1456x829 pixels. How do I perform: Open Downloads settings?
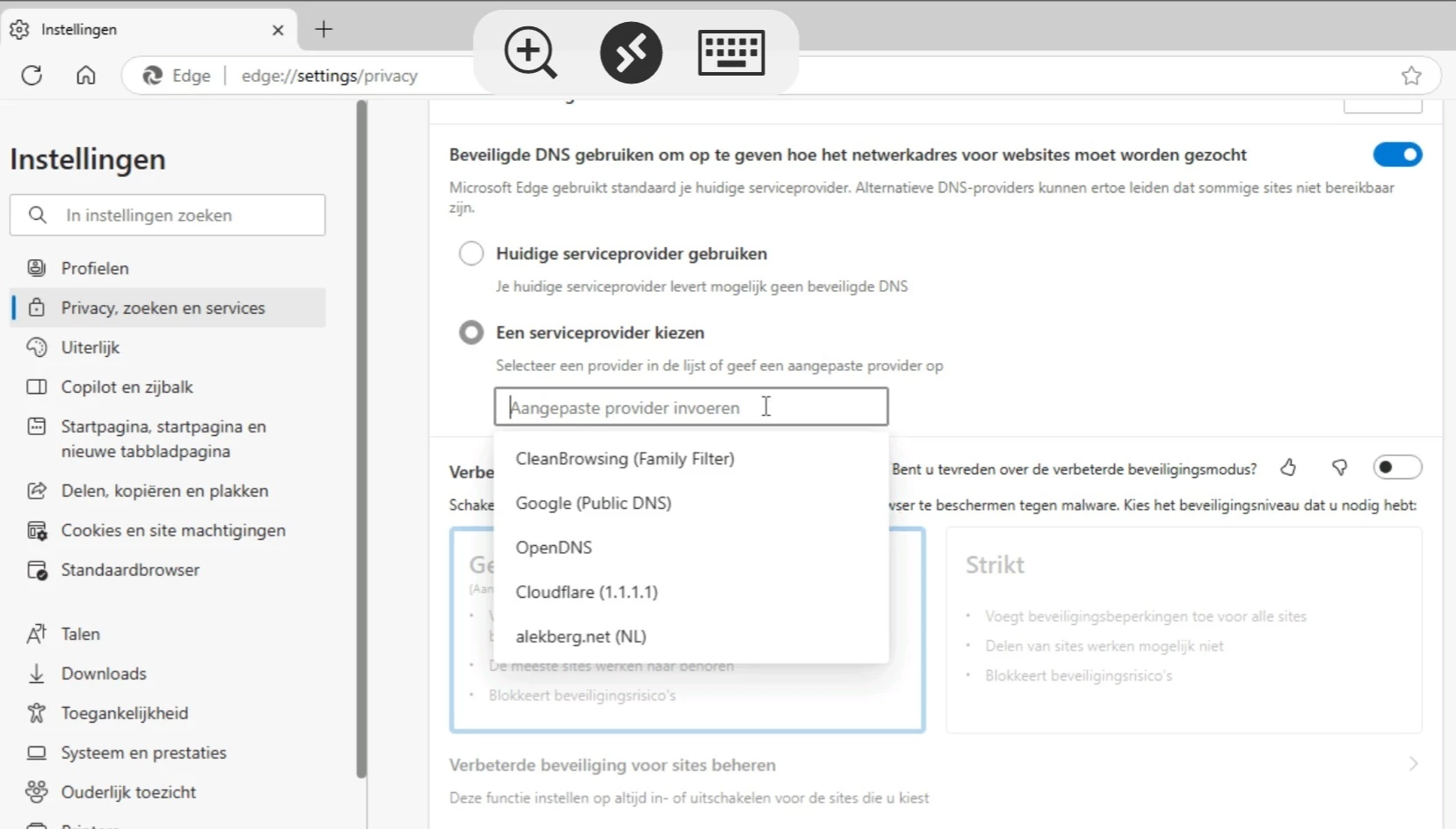(x=168, y=673)
